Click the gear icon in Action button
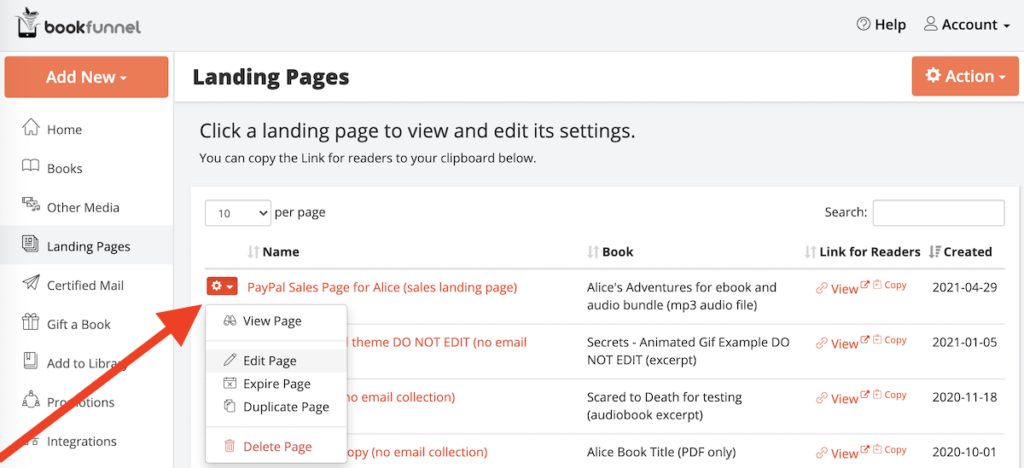Viewport: 1024px width, 468px height. (x=933, y=76)
